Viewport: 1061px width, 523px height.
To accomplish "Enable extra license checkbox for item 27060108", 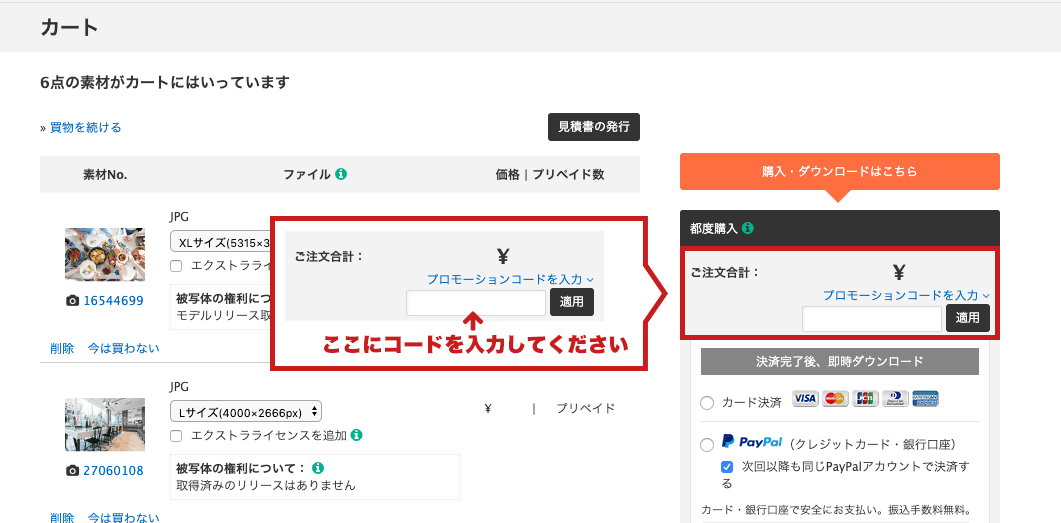I will click(x=176, y=435).
